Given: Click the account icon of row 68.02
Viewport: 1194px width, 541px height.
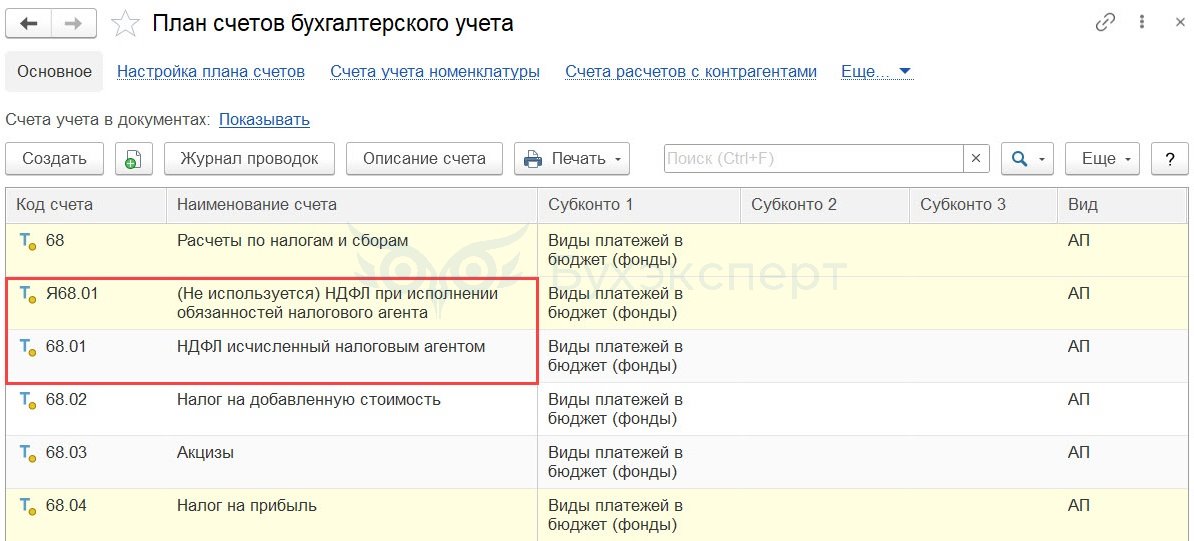Looking at the screenshot, I should click(x=27, y=400).
